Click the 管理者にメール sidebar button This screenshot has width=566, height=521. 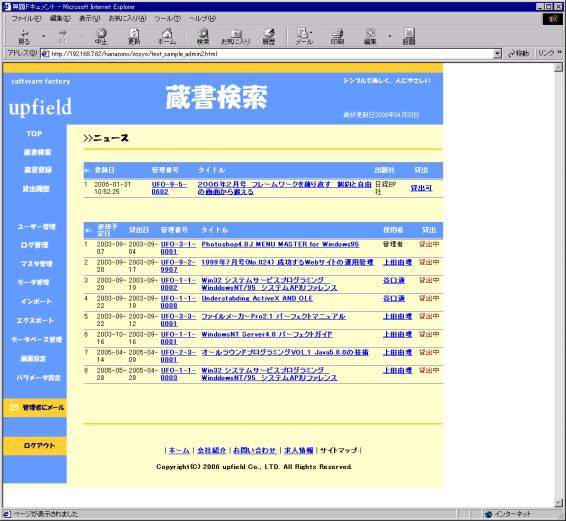pos(35,408)
